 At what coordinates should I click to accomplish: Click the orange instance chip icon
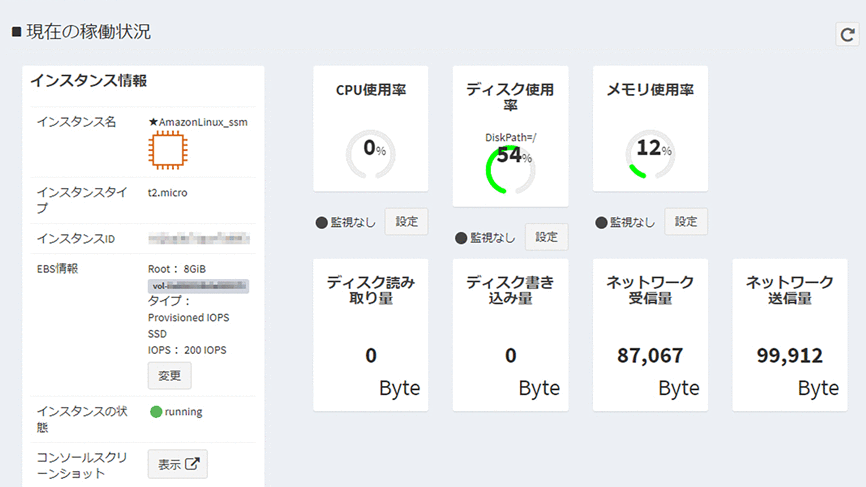coord(165,151)
